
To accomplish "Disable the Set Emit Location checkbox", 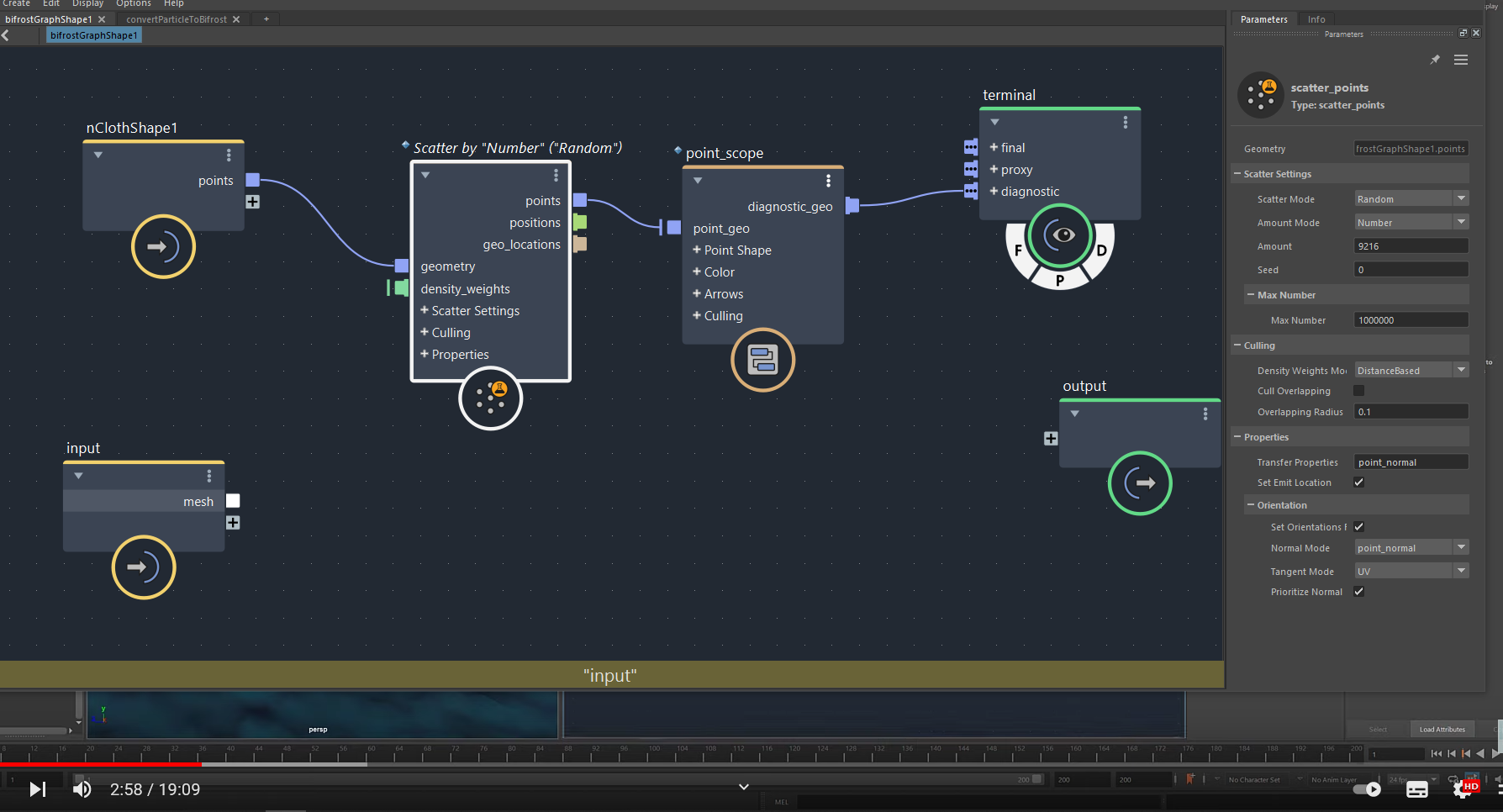I will click(x=1358, y=482).
